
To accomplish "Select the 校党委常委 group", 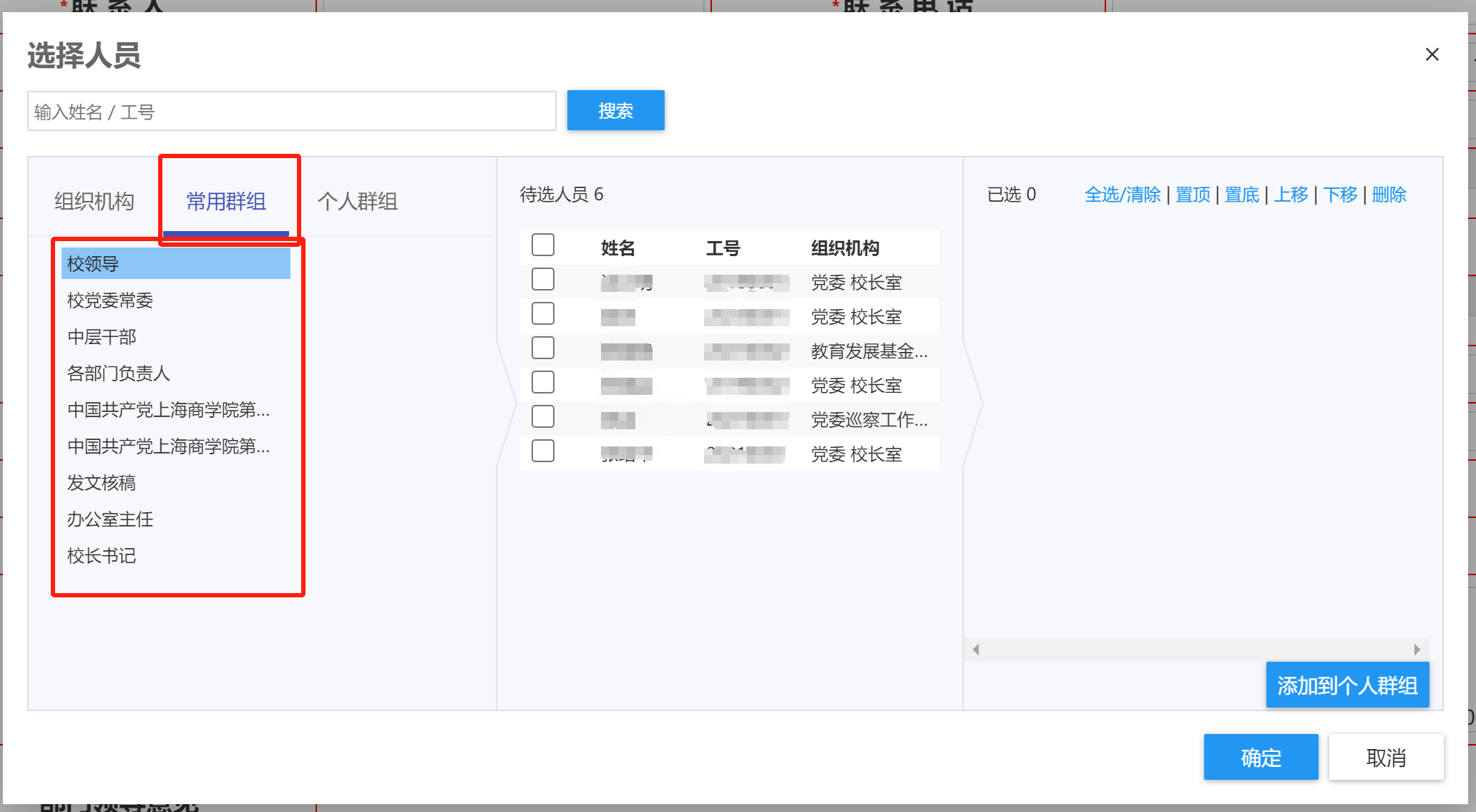I will [x=110, y=300].
